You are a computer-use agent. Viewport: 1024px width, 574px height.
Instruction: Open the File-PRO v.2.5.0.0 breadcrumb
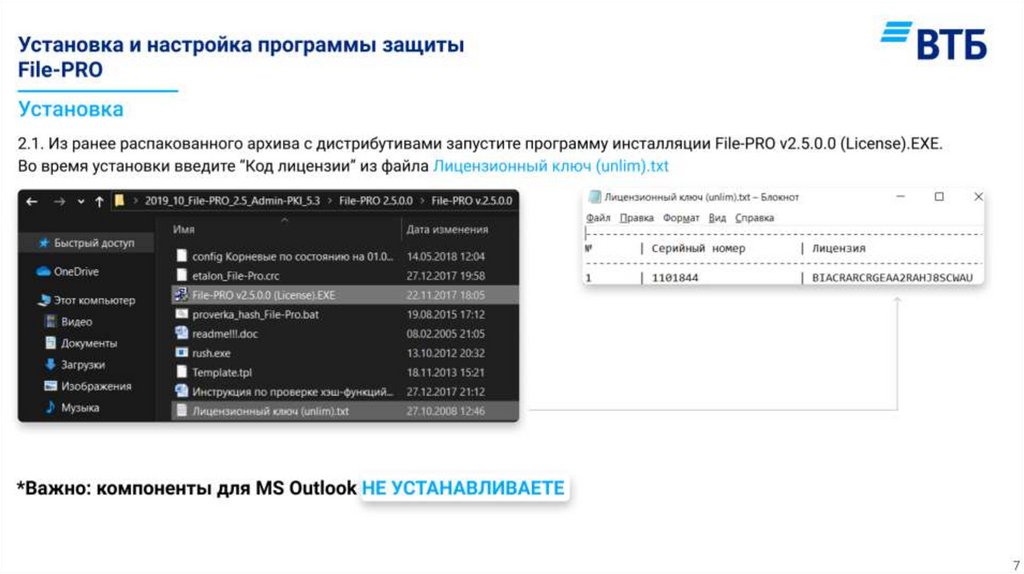click(x=472, y=200)
